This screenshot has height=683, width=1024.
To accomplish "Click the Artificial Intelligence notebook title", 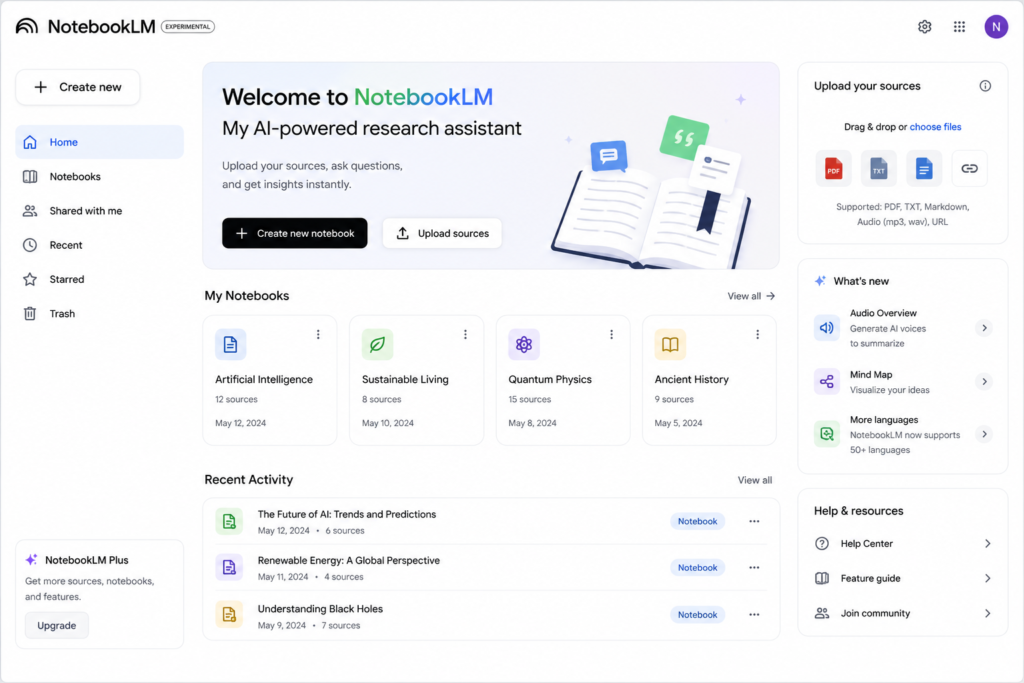I will click(x=264, y=379).
